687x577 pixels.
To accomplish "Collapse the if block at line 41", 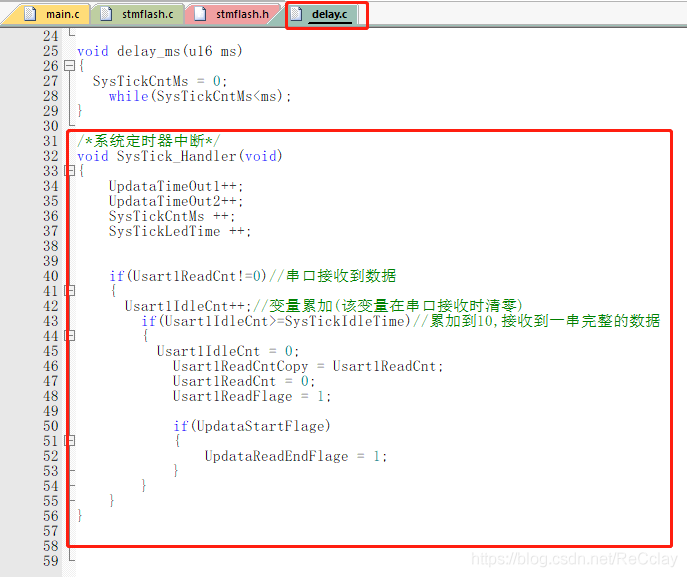I will point(69,290).
